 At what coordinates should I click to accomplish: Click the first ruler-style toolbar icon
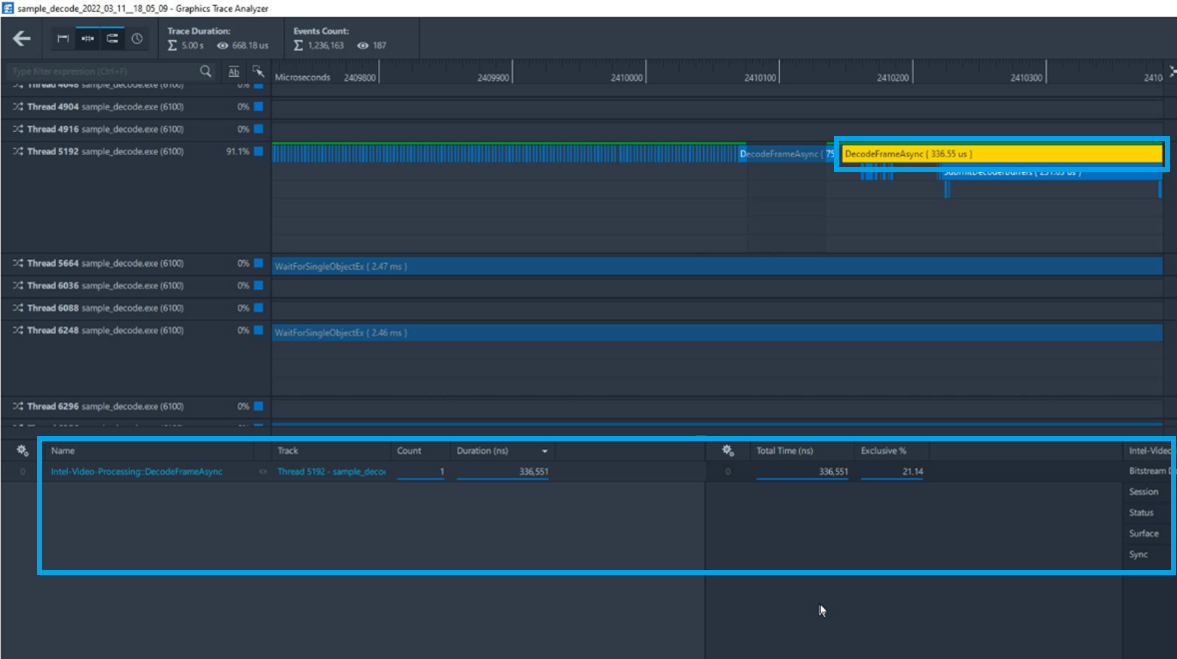click(x=63, y=39)
